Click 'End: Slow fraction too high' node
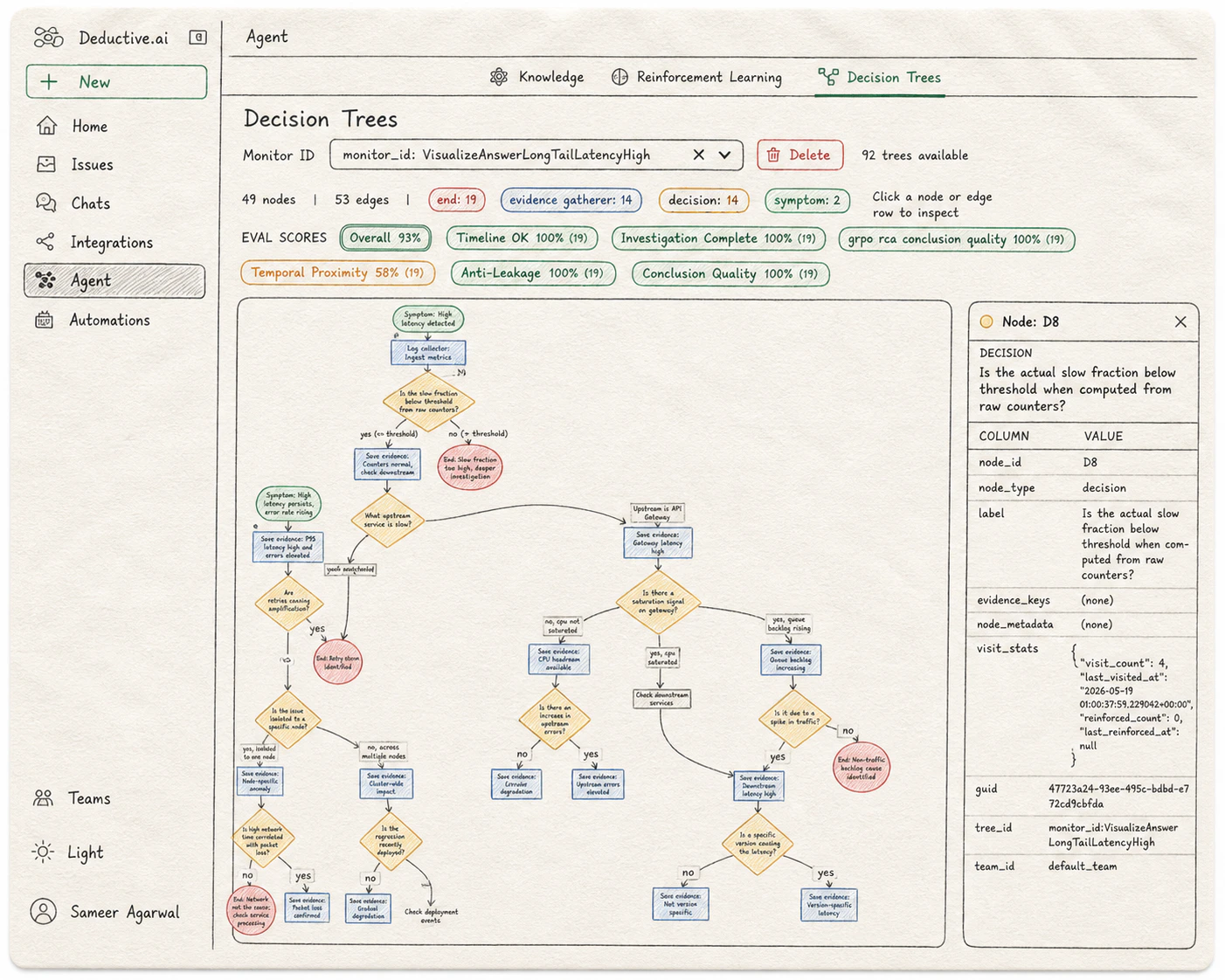The height and width of the screenshot is (980, 1225). [471, 467]
